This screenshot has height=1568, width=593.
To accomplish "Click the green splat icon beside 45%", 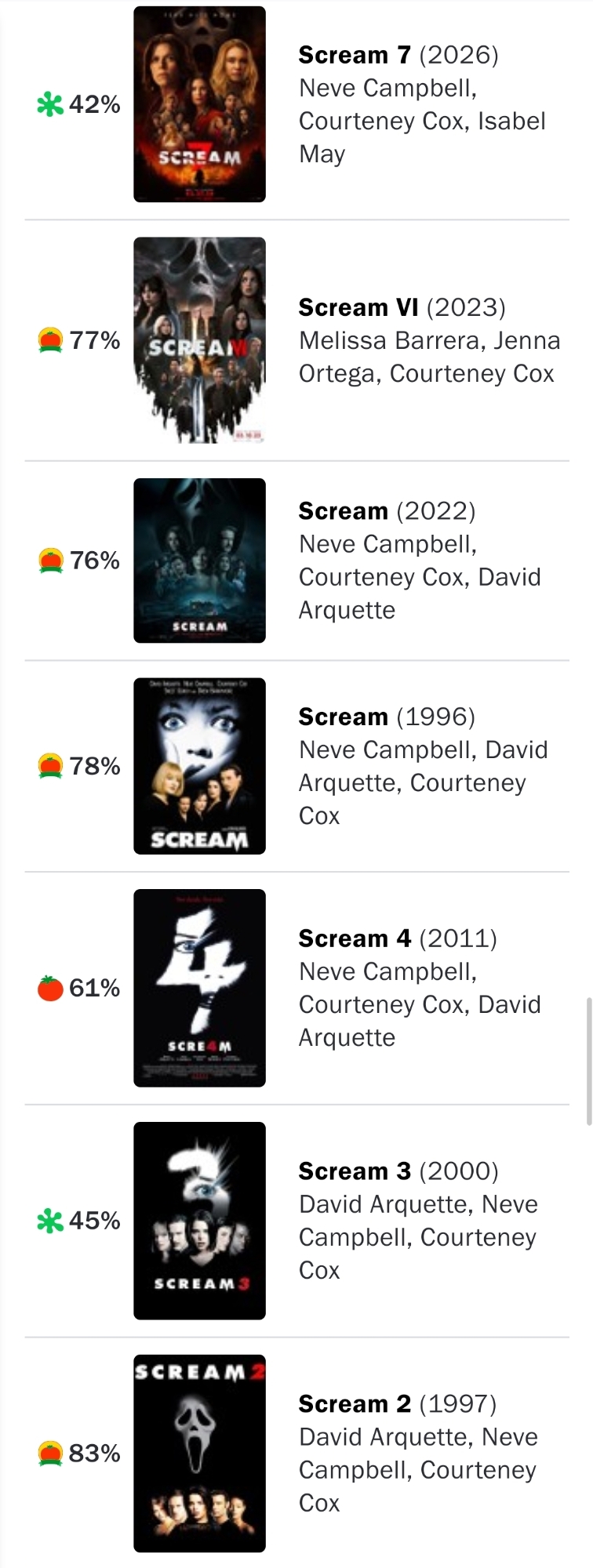I will pos(50,1221).
